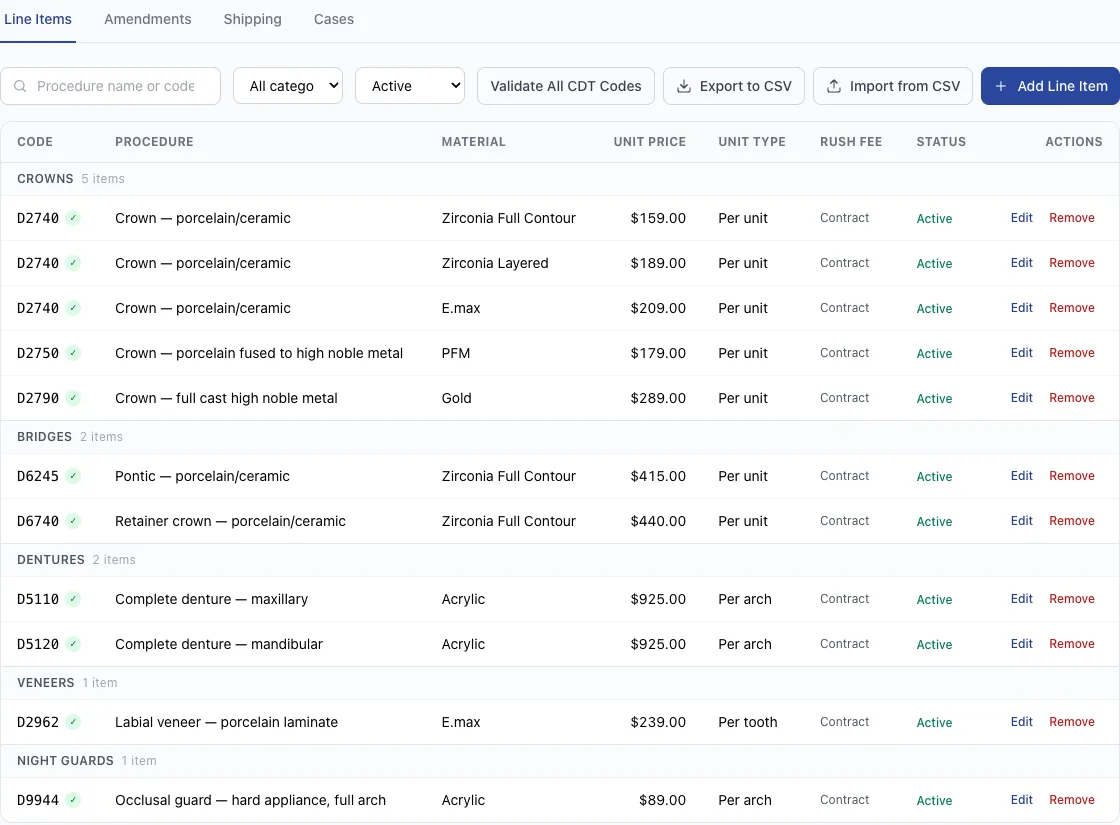
Task: Edit the D6245 Pontic line item
Action: 1021,476
